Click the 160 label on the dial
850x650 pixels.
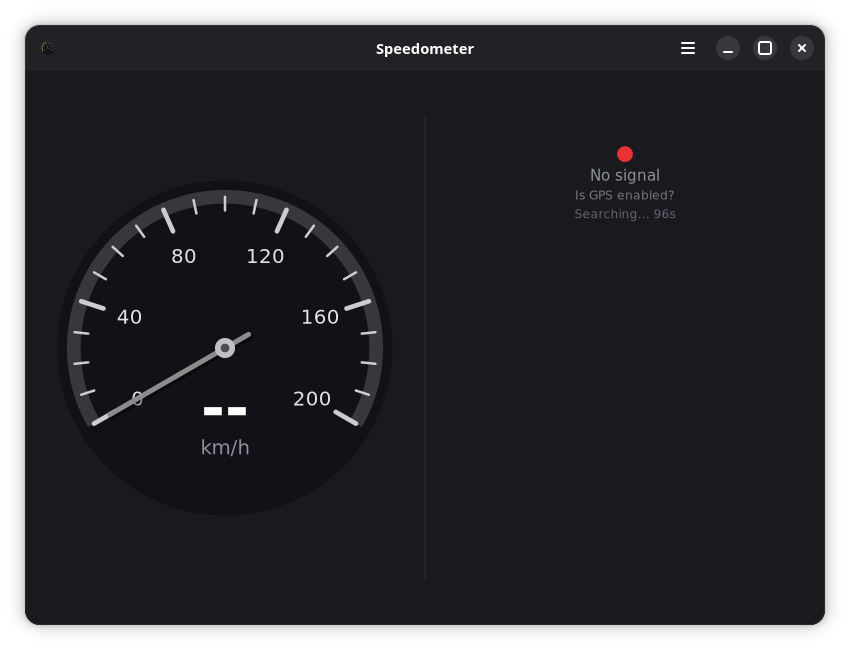coord(320,317)
